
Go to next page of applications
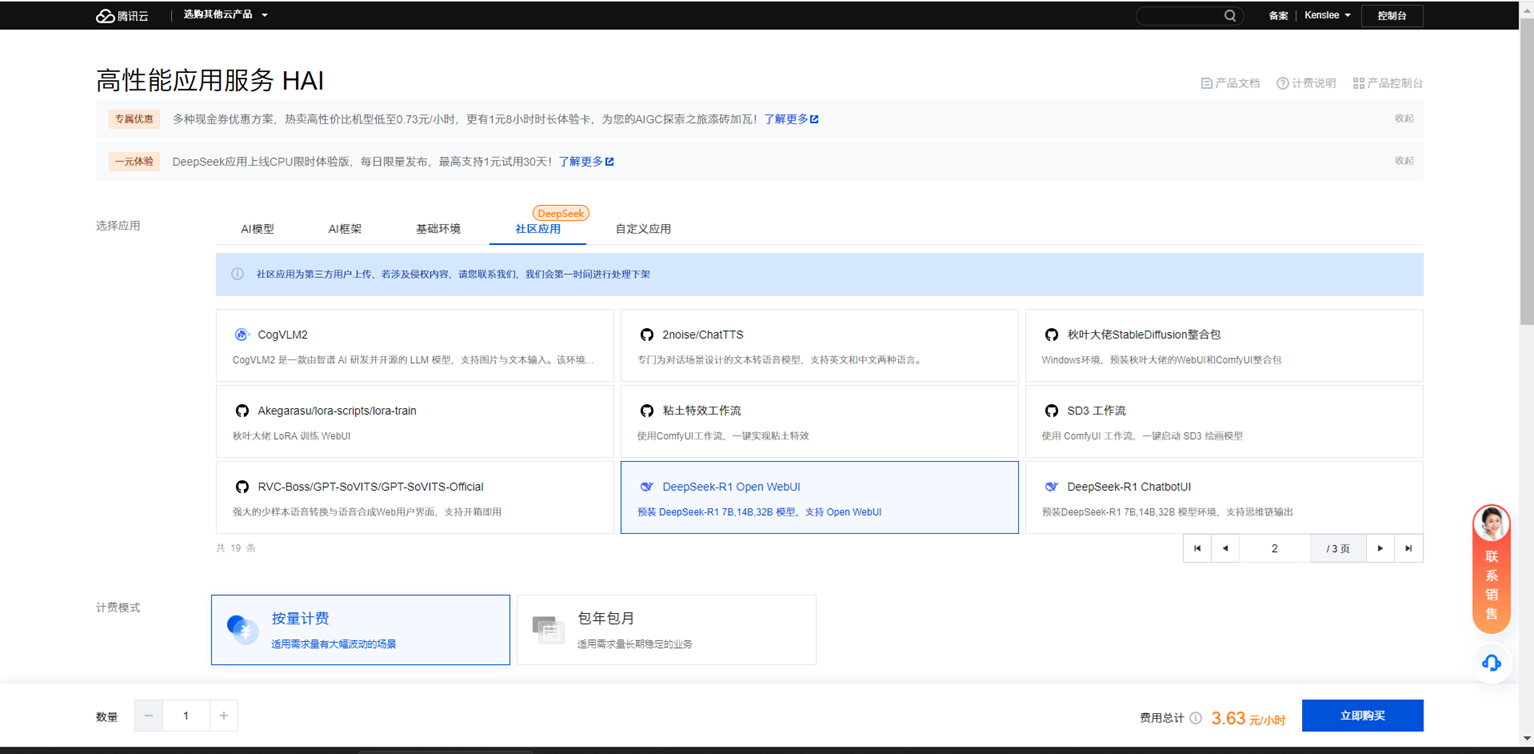coord(1380,548)
